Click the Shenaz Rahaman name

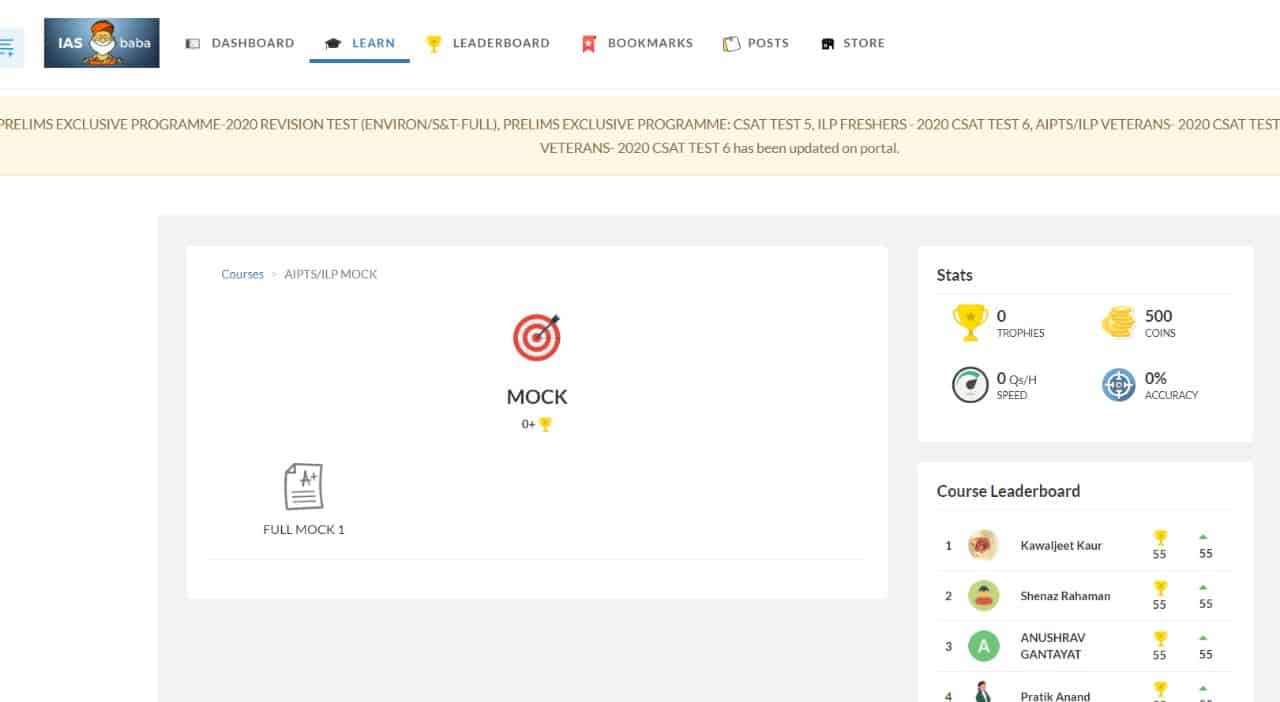coord(1065,596)
